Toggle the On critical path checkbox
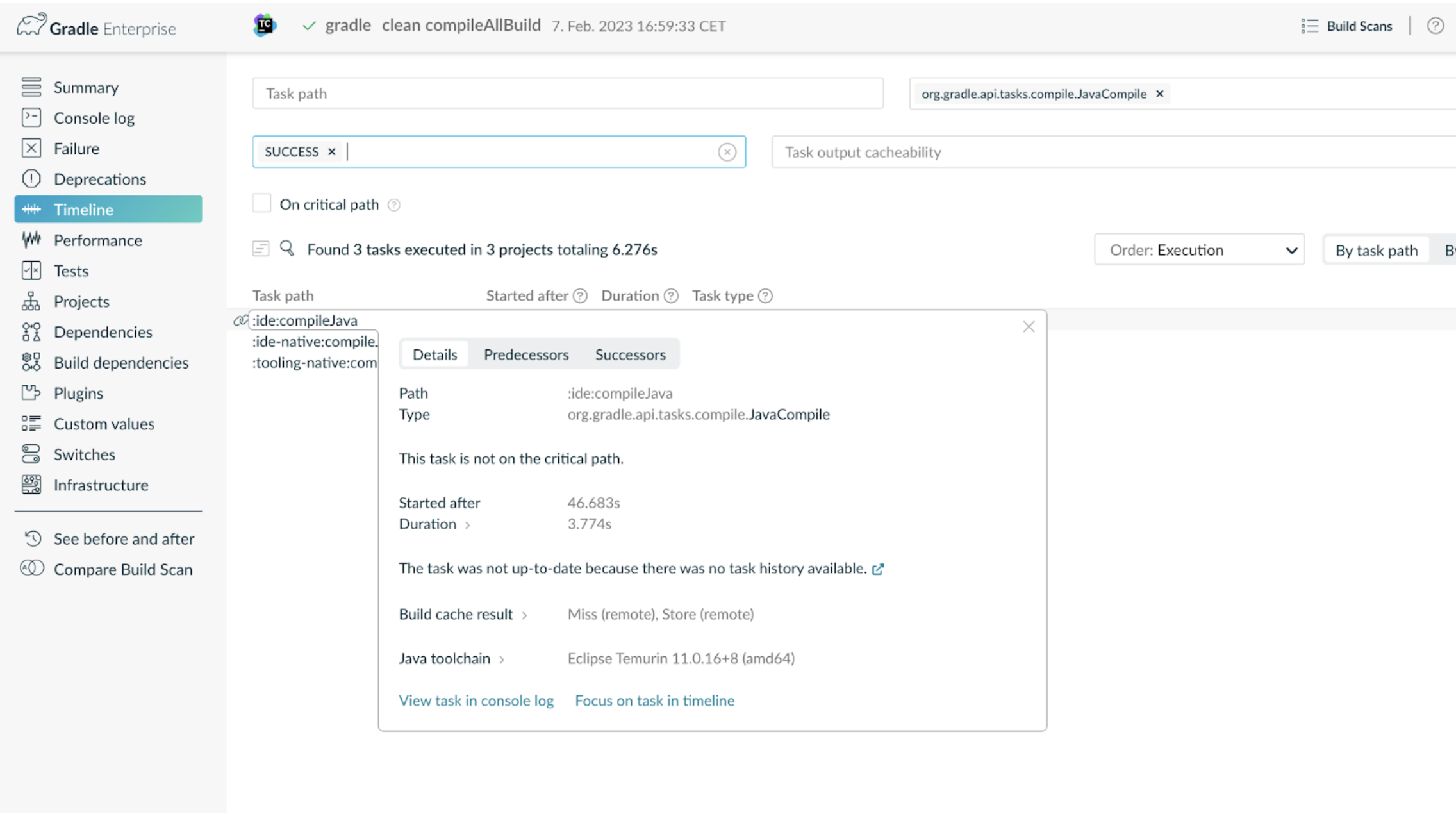Screen dimensions: 1456x814 pos(262,204)
